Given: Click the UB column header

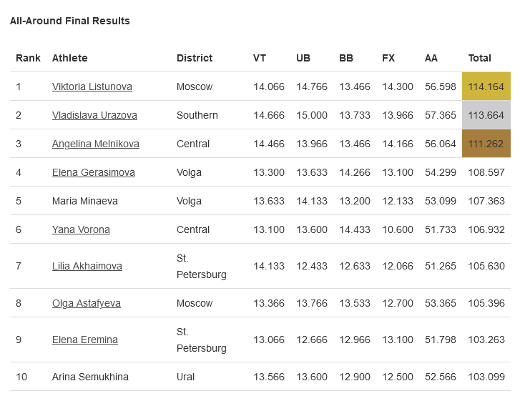Looking at the screenshot, I should [x=303, y=58].
